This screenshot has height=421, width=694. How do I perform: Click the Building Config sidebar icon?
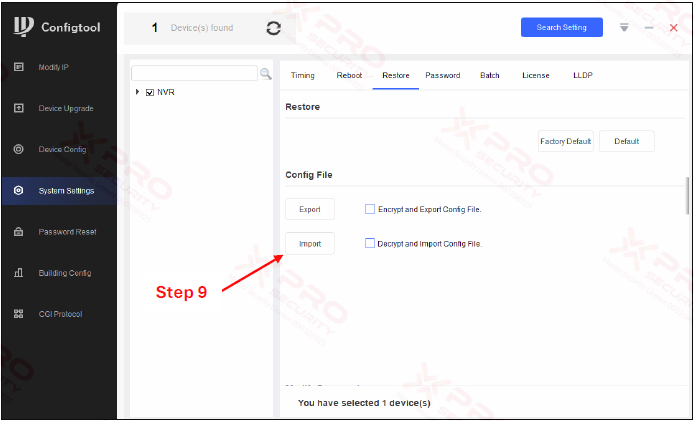click(x=19, y=273)
